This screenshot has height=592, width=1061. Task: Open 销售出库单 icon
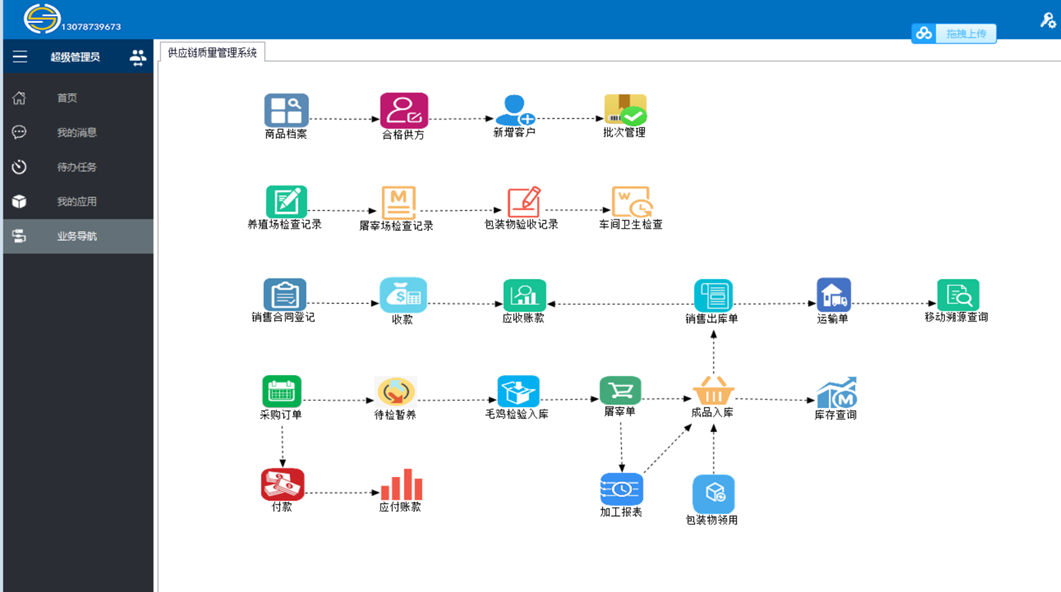[x=713, y=295]
